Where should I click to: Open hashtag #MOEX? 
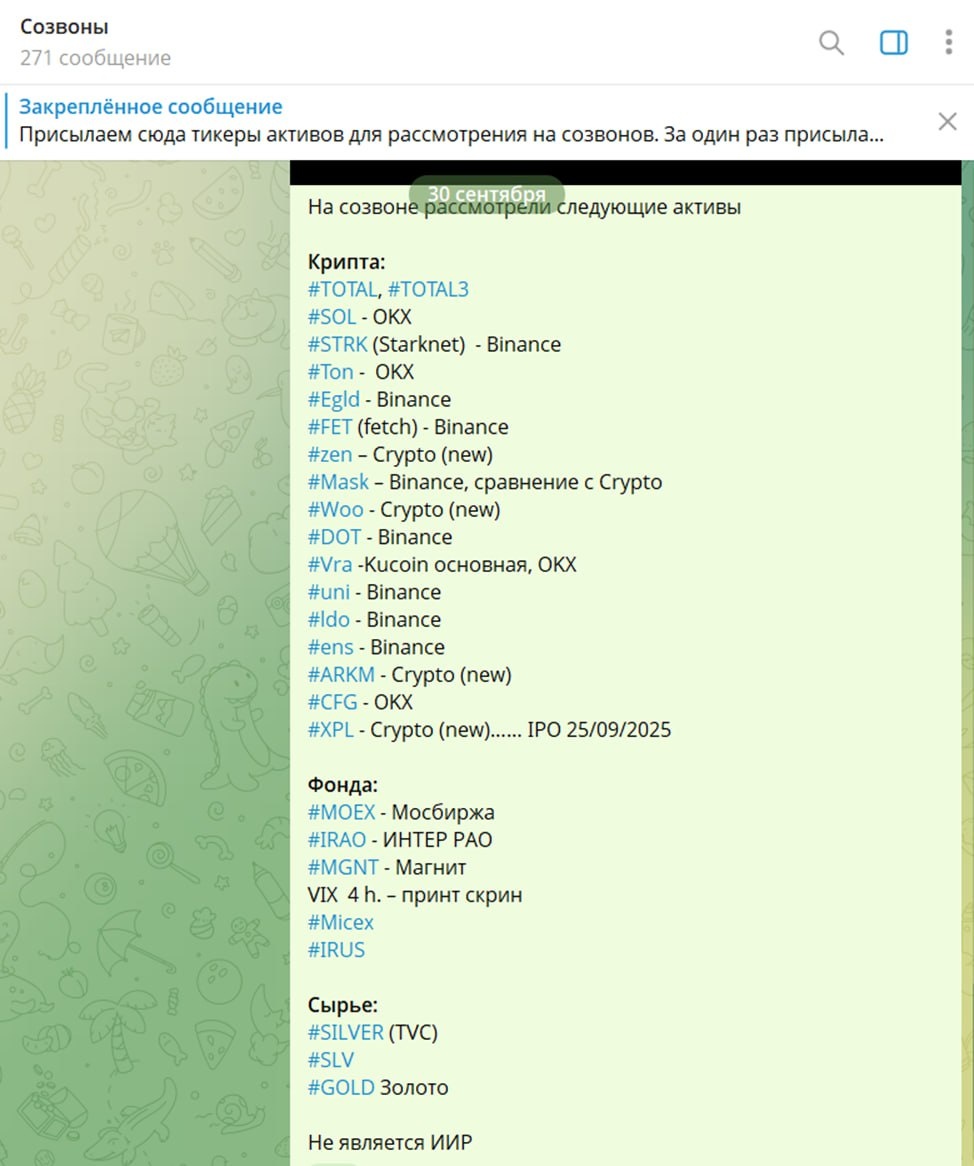tap(341, 812)
